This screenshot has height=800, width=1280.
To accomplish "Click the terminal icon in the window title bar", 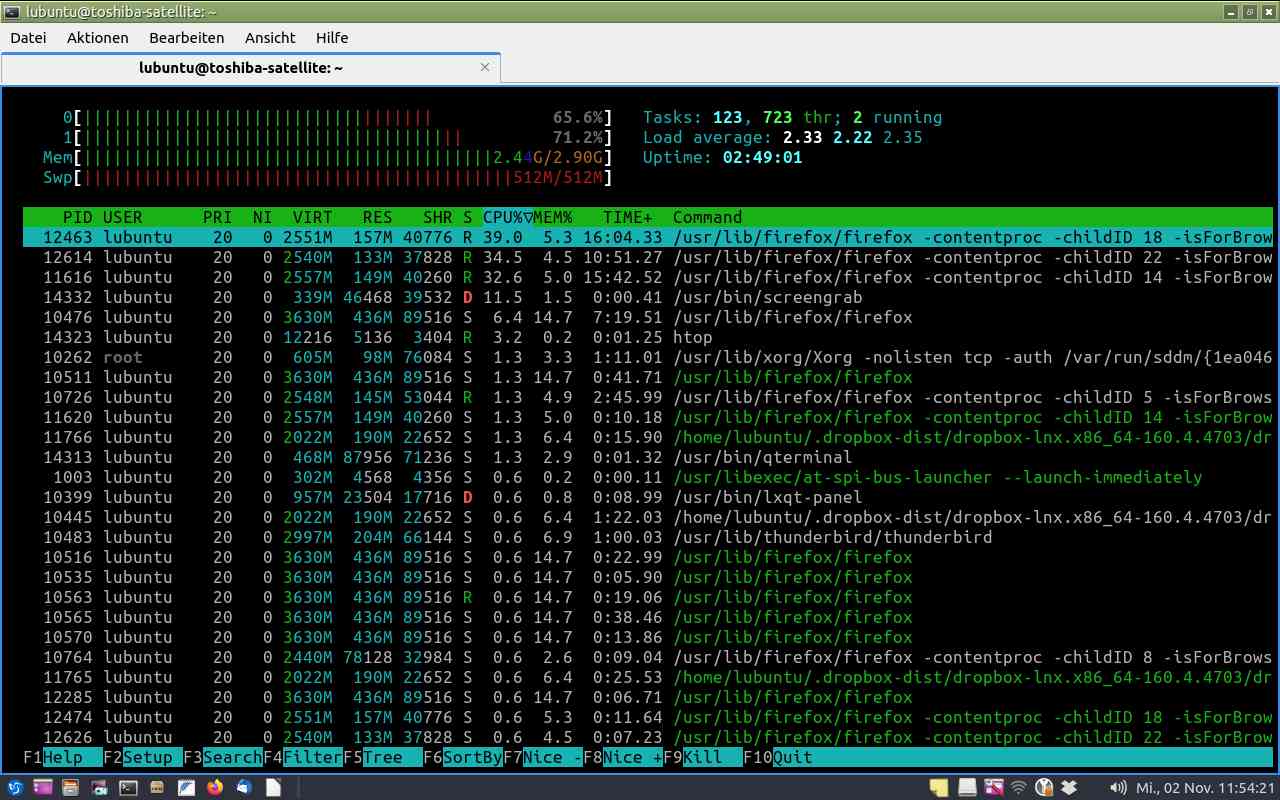I will coord(10,11).
